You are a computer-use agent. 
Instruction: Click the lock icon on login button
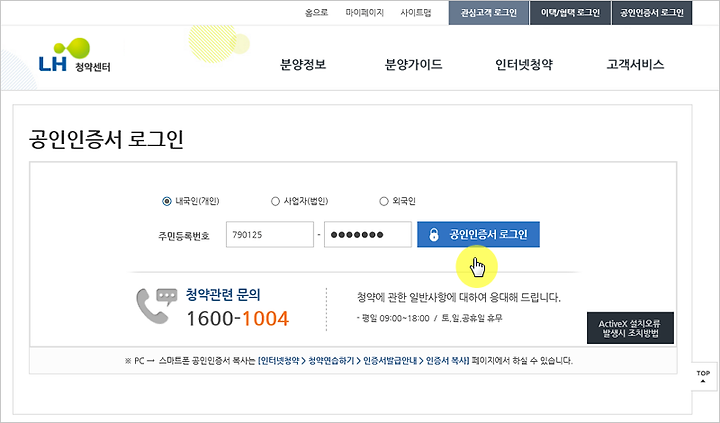coord(433,235)
